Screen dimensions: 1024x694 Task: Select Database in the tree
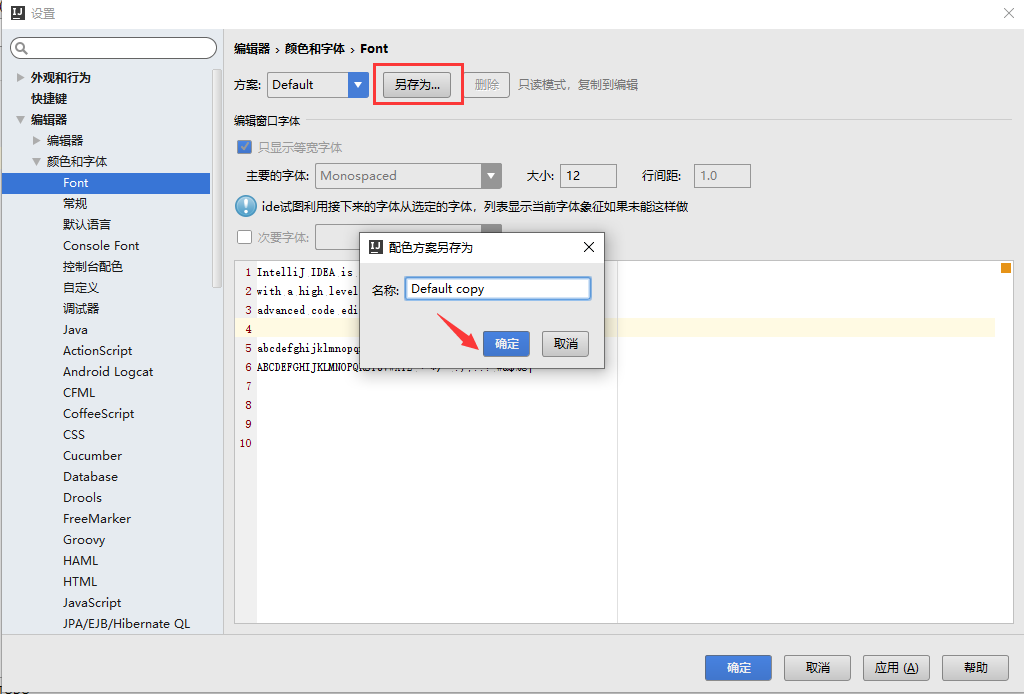tap(90, 477)
